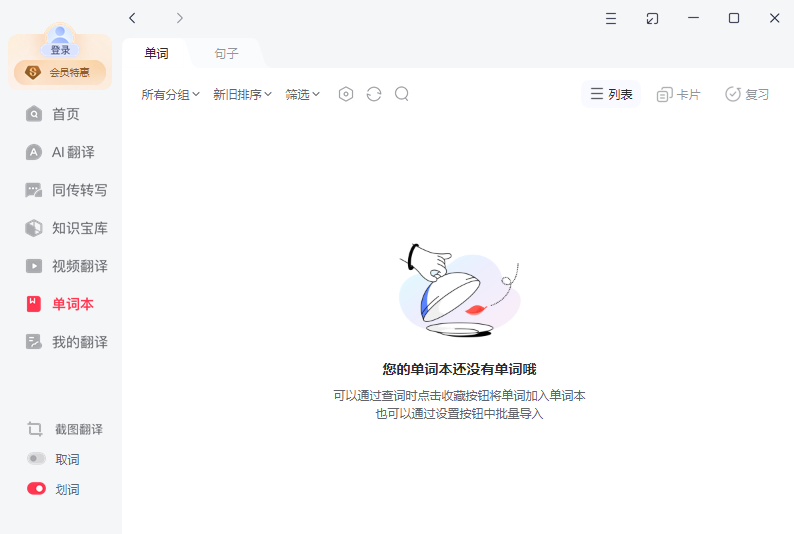This screenshot has height=534, width=794.
Task: Start 复习 review mode
Action: coord(747,94)
